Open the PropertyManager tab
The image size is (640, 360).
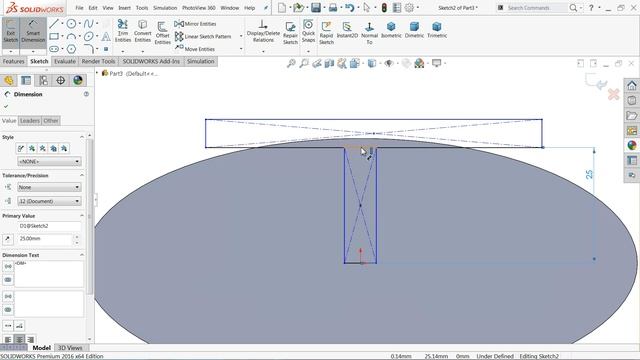coord(26,80)
